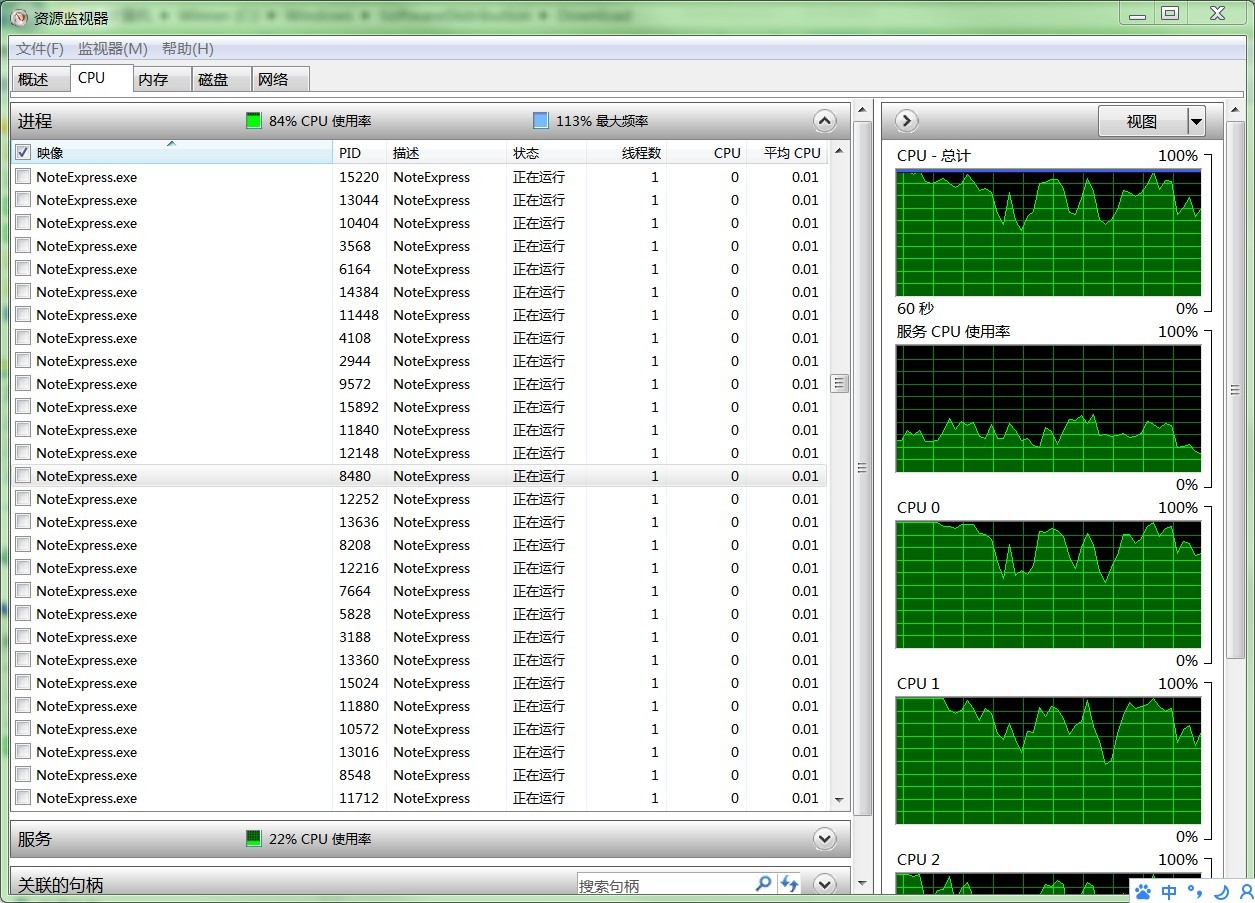Click the refresh icon beside handle search
The width and height of the screenshot is (1255, 903).
coord(790,884)
